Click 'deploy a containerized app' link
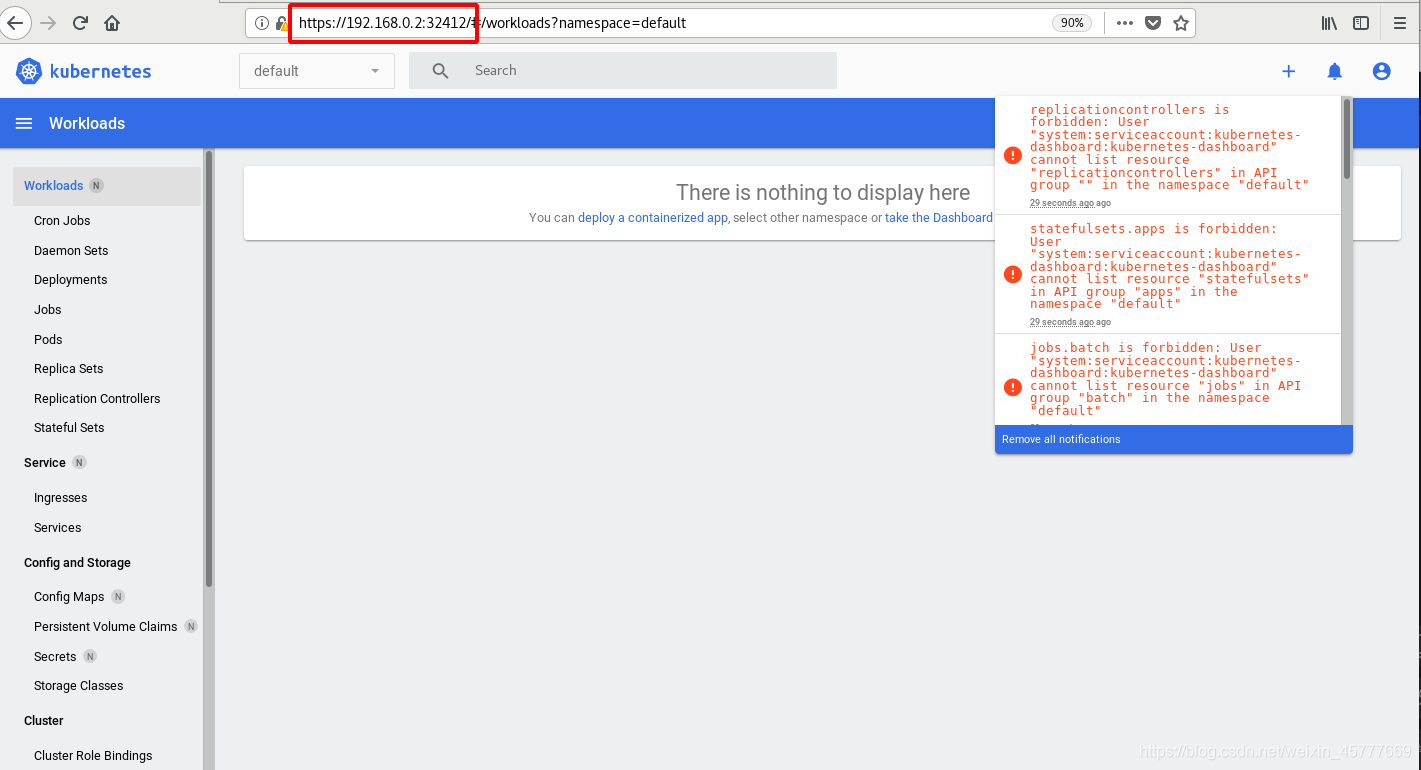The image size is (1421, 770). click(x=653, y=218)
